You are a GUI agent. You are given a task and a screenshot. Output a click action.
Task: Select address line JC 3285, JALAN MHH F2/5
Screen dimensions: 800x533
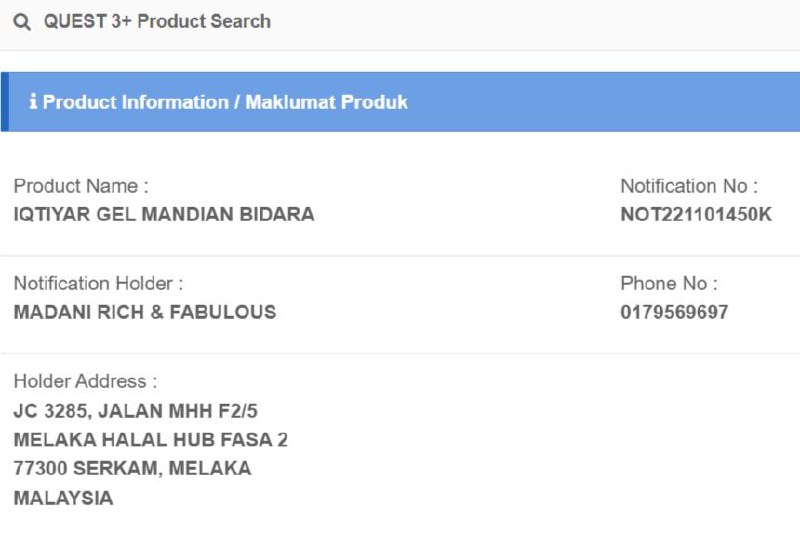pyautogui.click(x=137, y=410)
